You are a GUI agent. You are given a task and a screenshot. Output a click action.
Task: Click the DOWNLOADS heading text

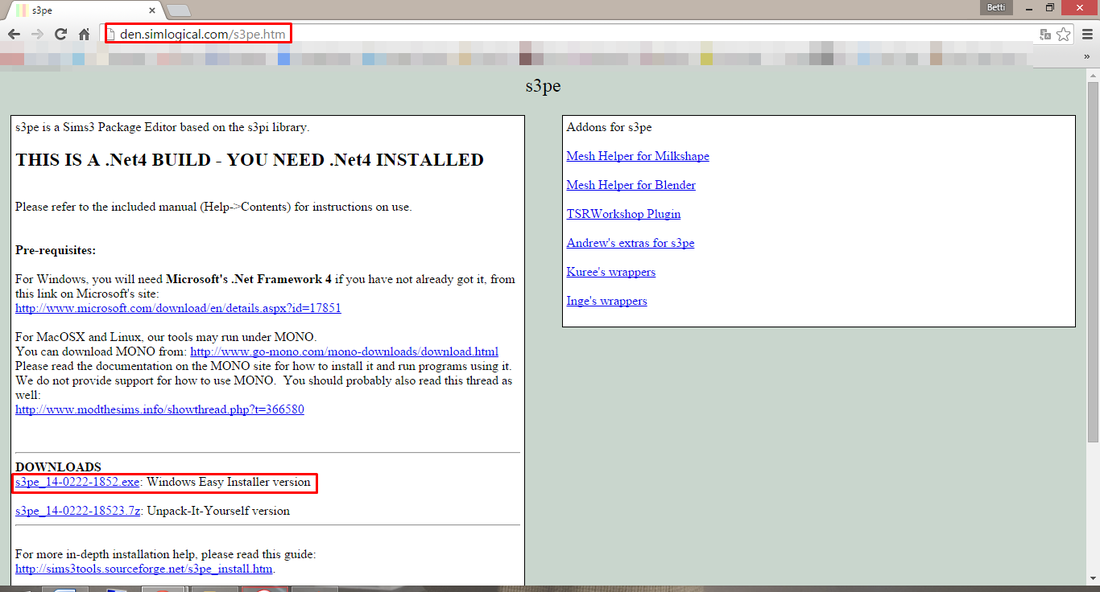(x=58, y=467)
